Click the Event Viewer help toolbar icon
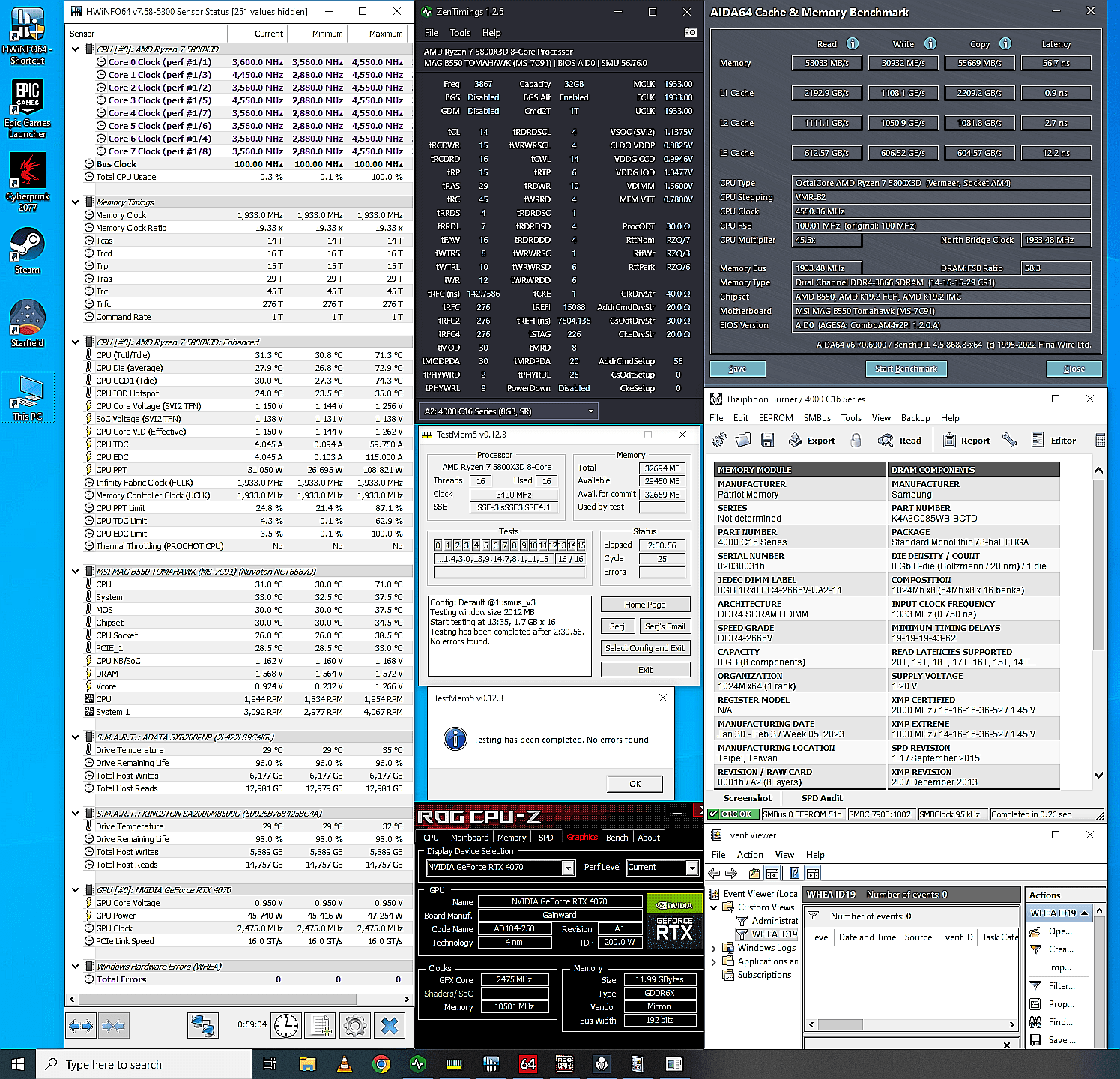The image size is (1120, 1079). [794, 873]
